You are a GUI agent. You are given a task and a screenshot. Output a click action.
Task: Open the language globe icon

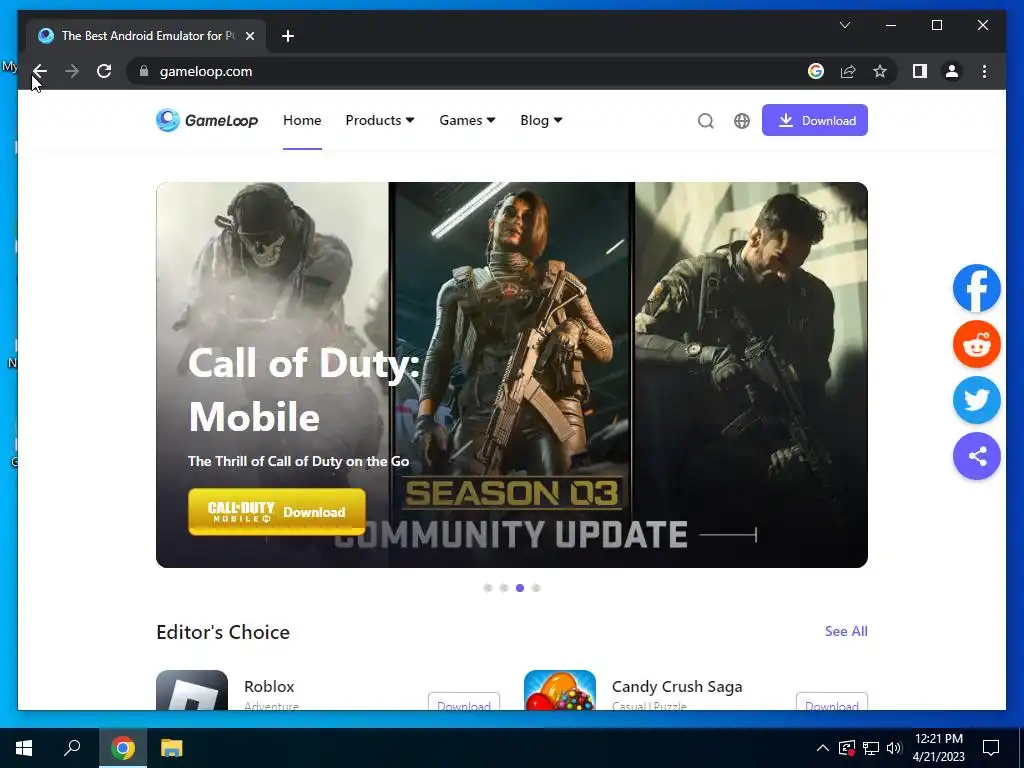click(x=742, y=121)
